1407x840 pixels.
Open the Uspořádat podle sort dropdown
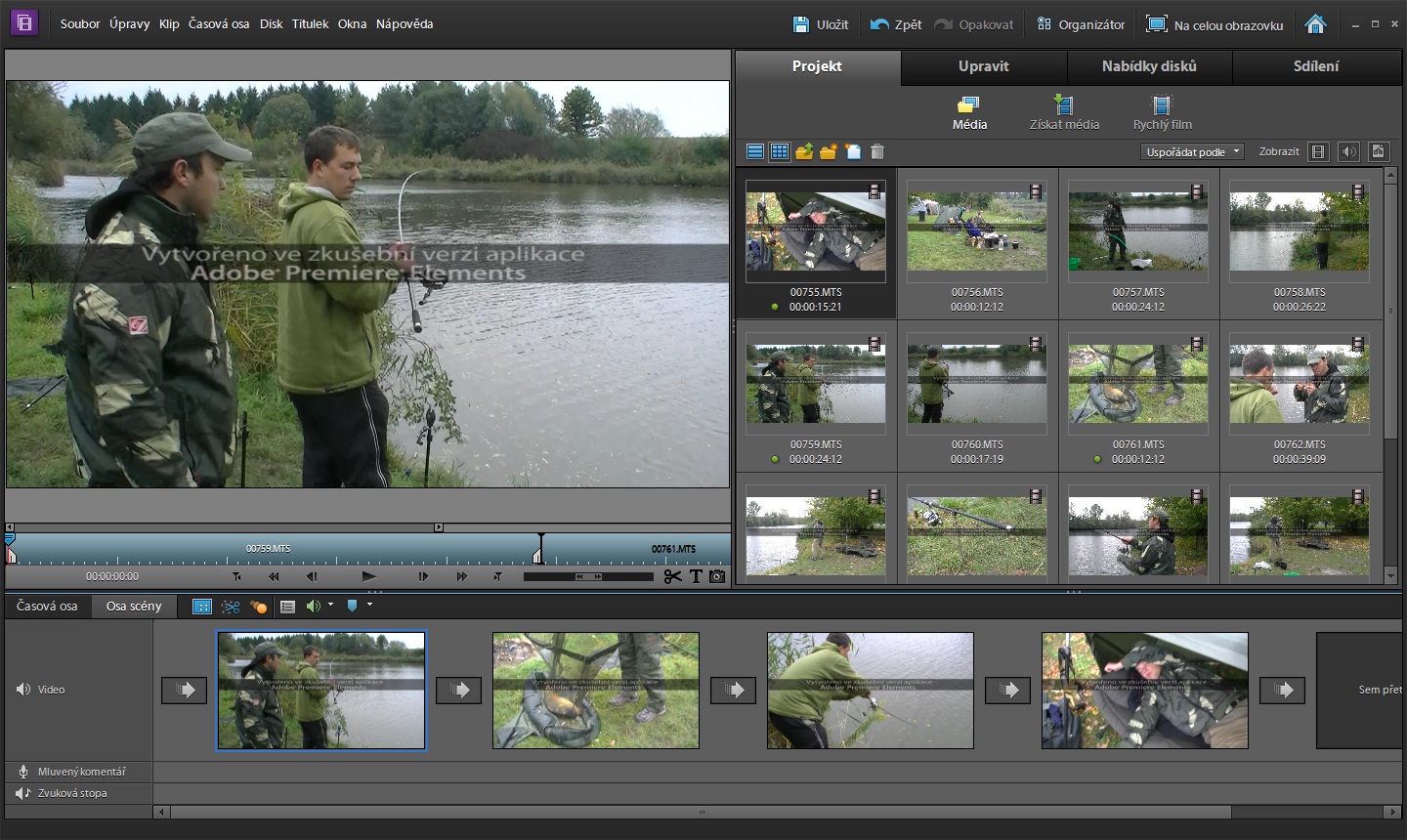tap(1192, 151)
